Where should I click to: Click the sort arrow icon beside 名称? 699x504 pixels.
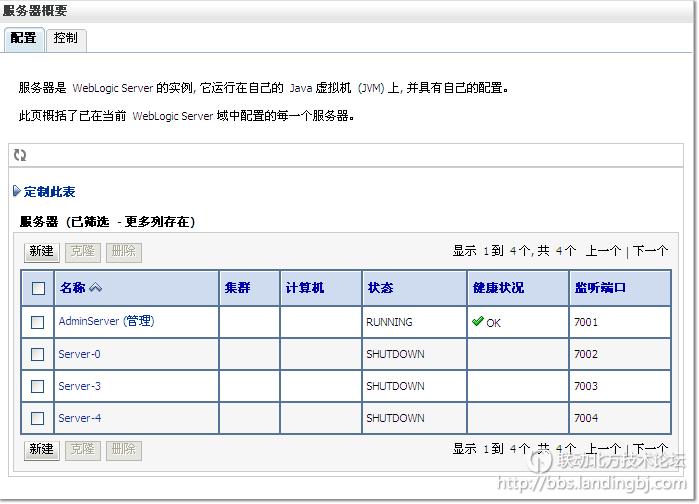(95, 288)
